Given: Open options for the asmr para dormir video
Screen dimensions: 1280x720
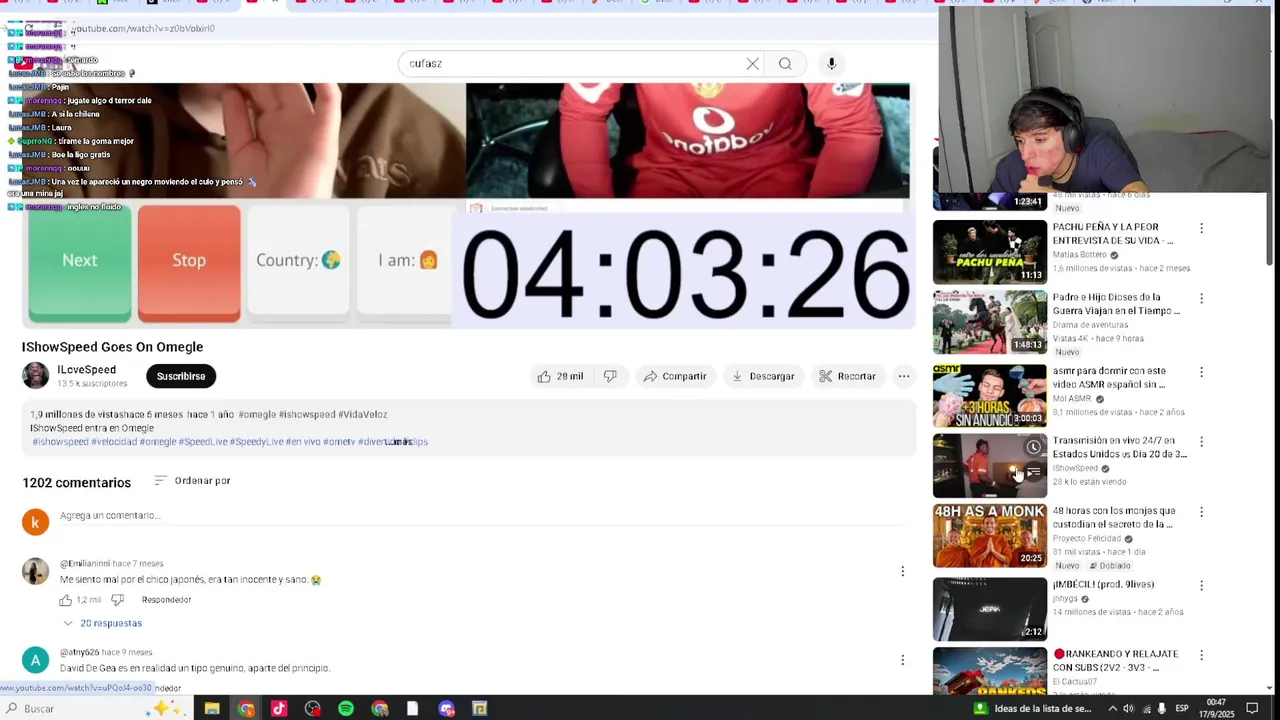Looking at the screenshot, I should [x=1201, y=372].
